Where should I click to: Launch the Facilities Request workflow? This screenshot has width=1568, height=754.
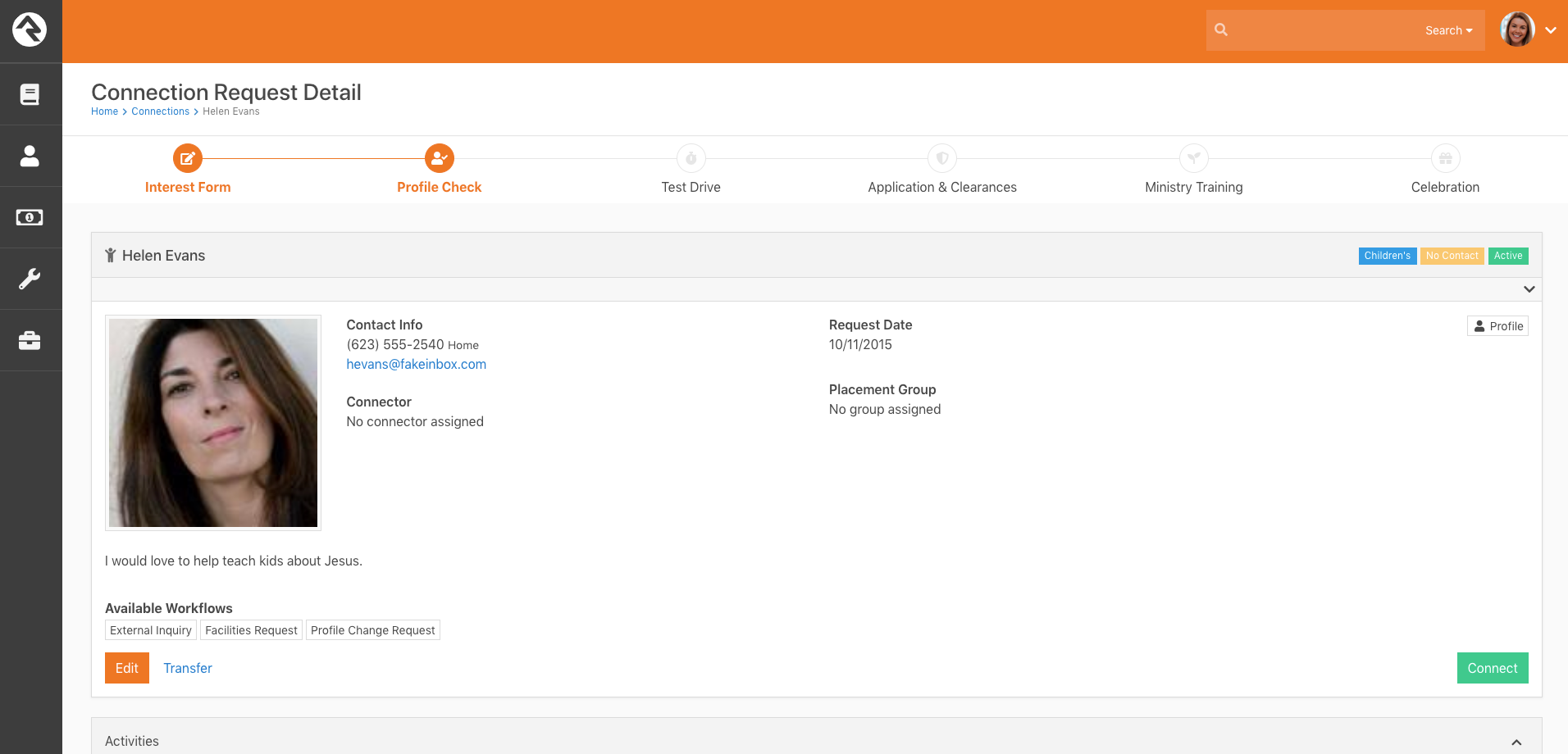click(x=251, y=630)
